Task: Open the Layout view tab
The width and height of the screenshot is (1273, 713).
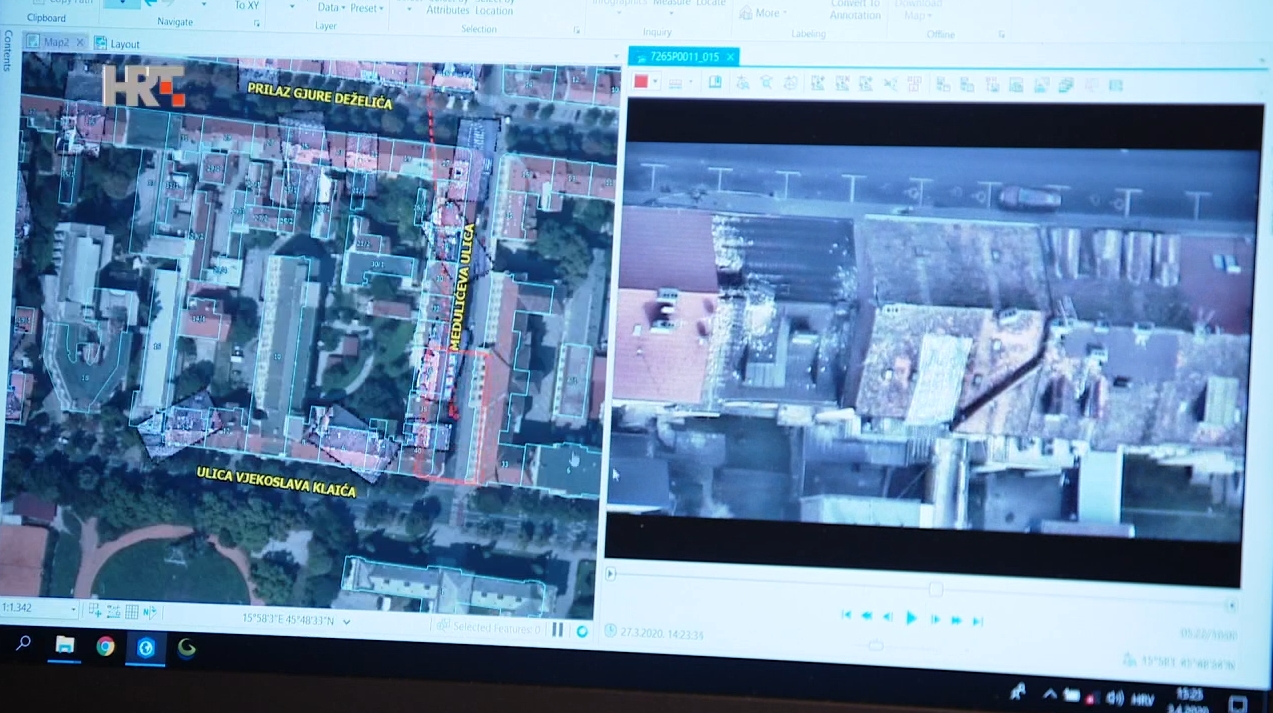Action: point(117,44)
